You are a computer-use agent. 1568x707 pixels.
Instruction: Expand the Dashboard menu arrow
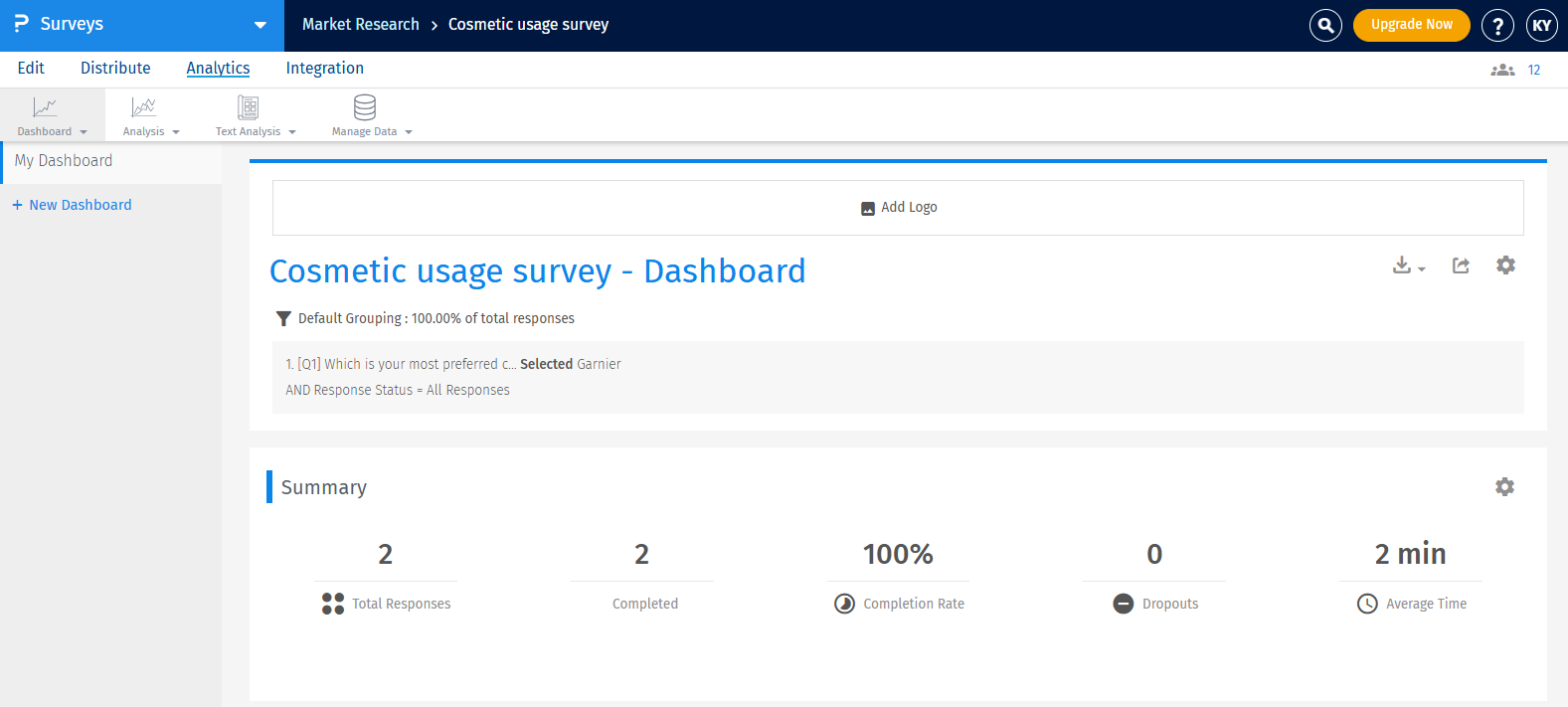coord(84,132)
